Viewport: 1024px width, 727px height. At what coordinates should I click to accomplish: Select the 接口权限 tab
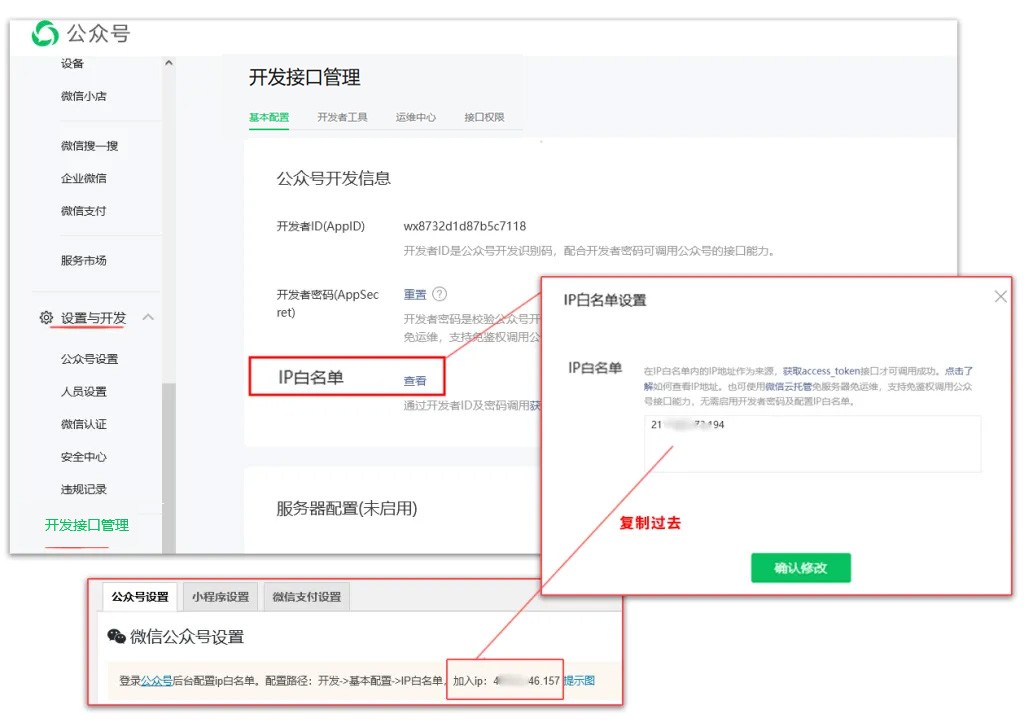(x=484, y=117)
